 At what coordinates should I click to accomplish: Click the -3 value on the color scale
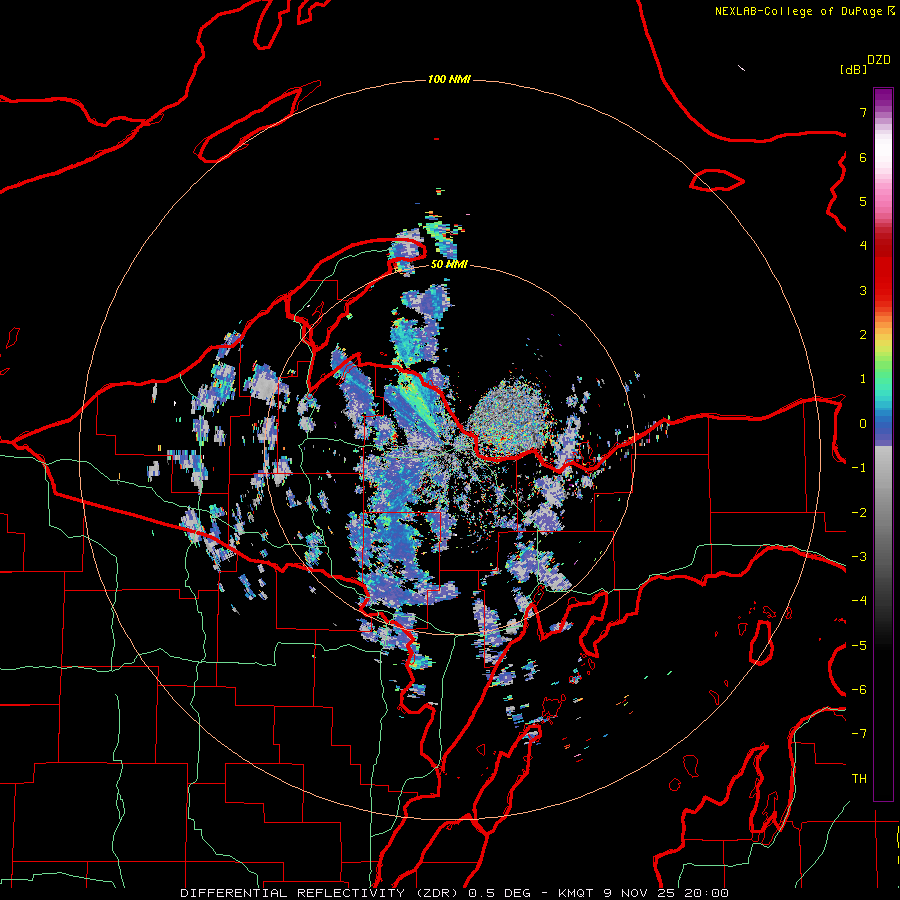859,557
